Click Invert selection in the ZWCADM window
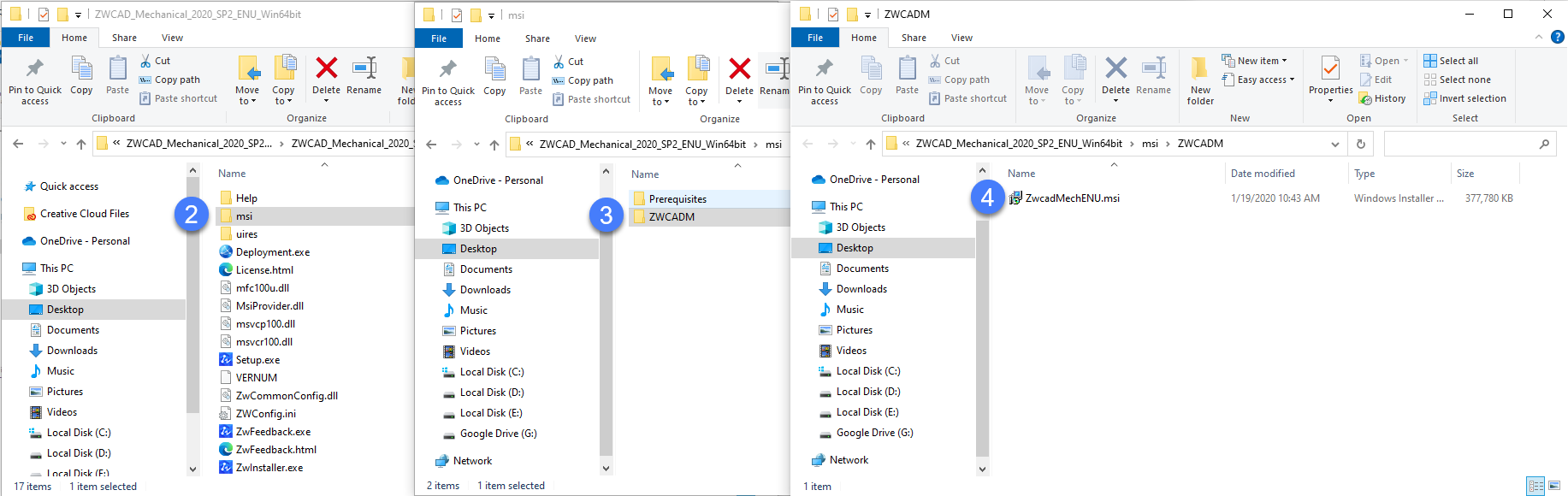The width and height of the screenshot is (1568, 496). pos(1464,98)
